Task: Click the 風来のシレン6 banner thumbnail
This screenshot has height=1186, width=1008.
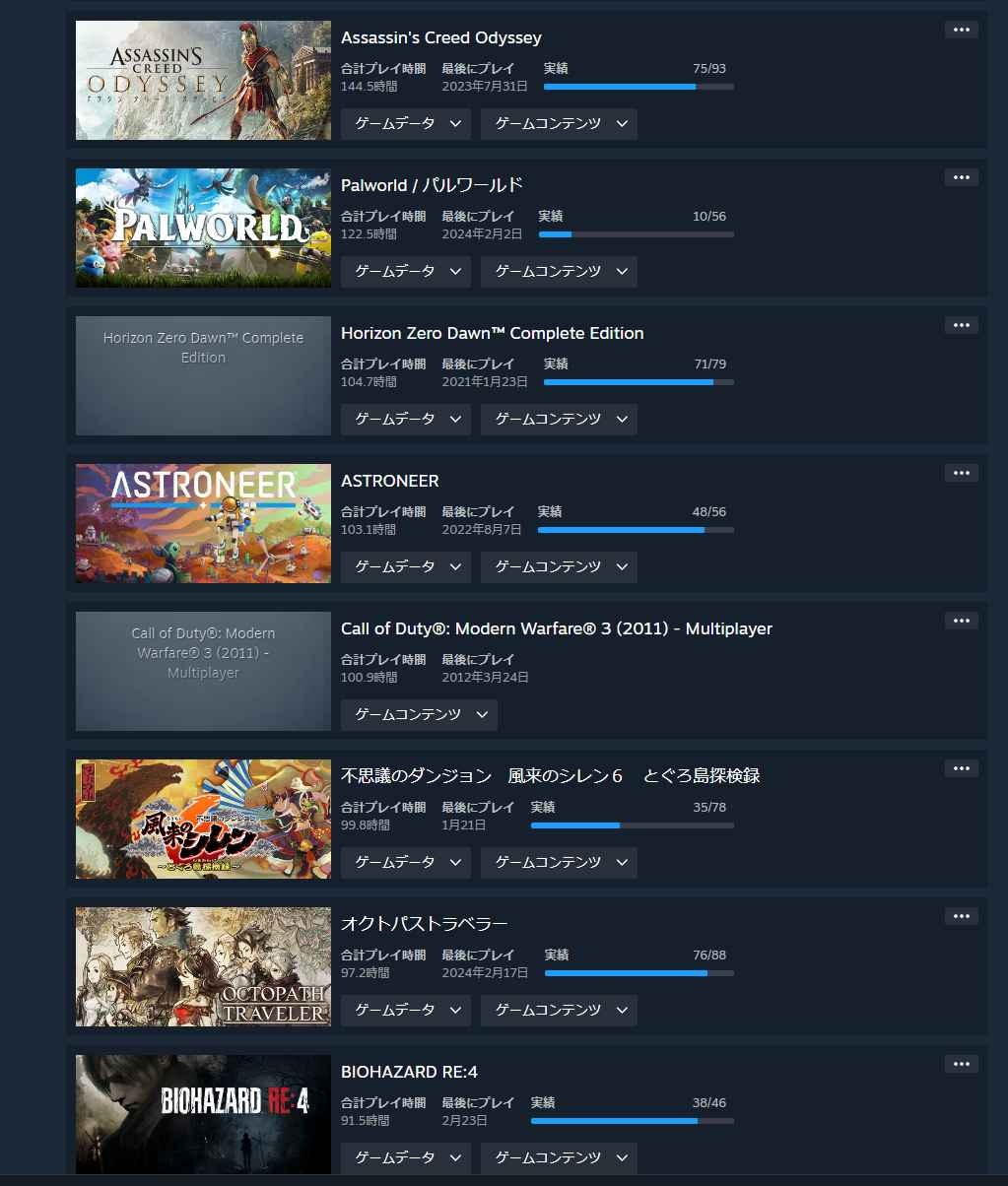Action: pyautogui.click(x=203, y=819)
